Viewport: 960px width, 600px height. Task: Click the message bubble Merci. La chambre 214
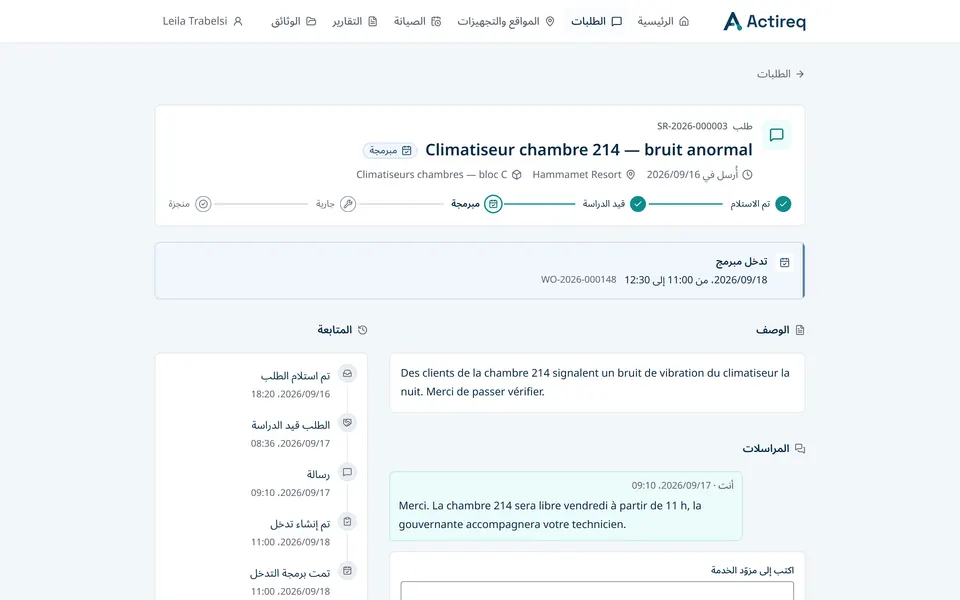click(566, 506)
